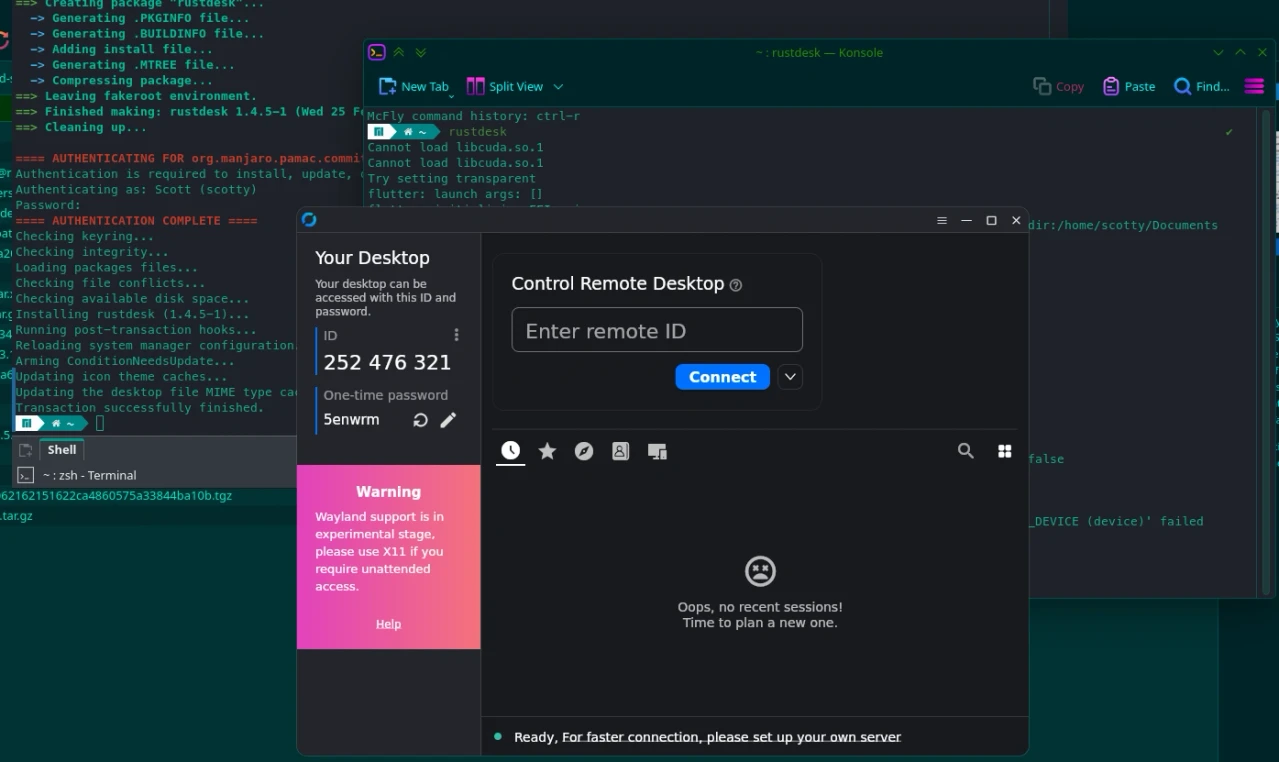This screenshot has width=1279, height=762.
Task: Click the 'Transaction successfully finished.' line
Action: [x=139, y=408]
